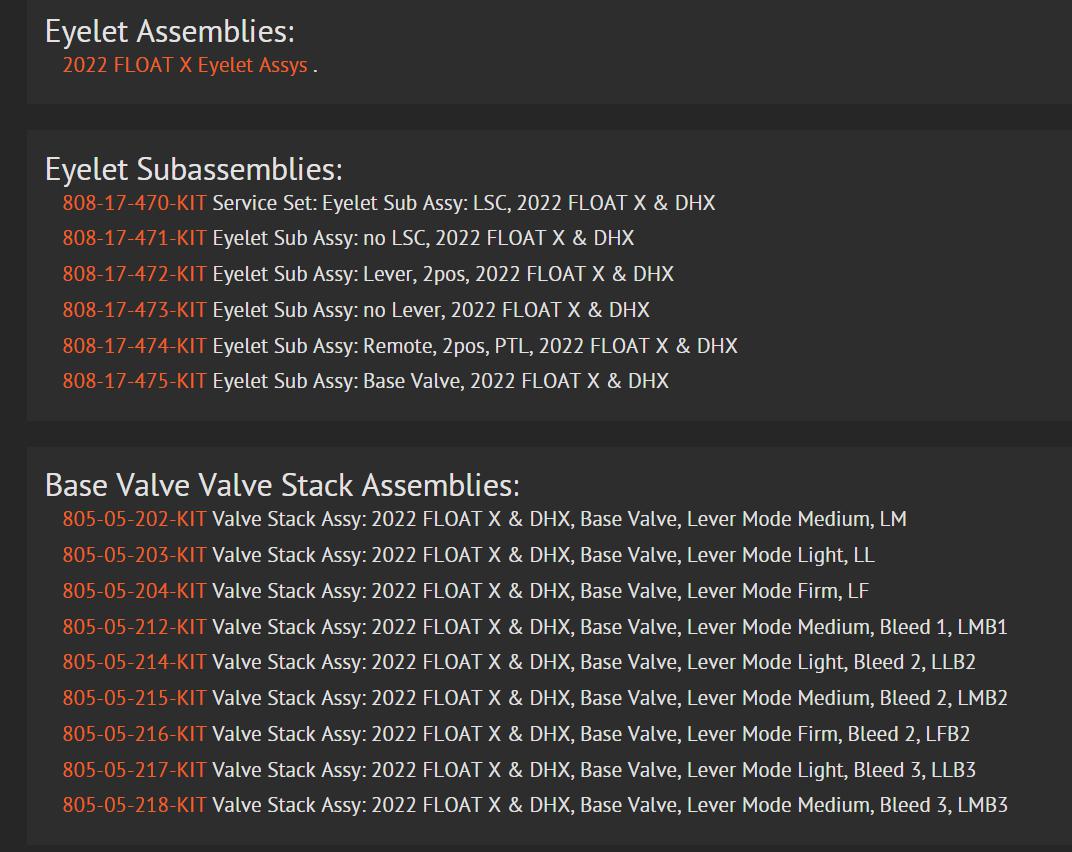Open part 808-17-473-KIT link
1072x852 pixels.
coord(134,310)
